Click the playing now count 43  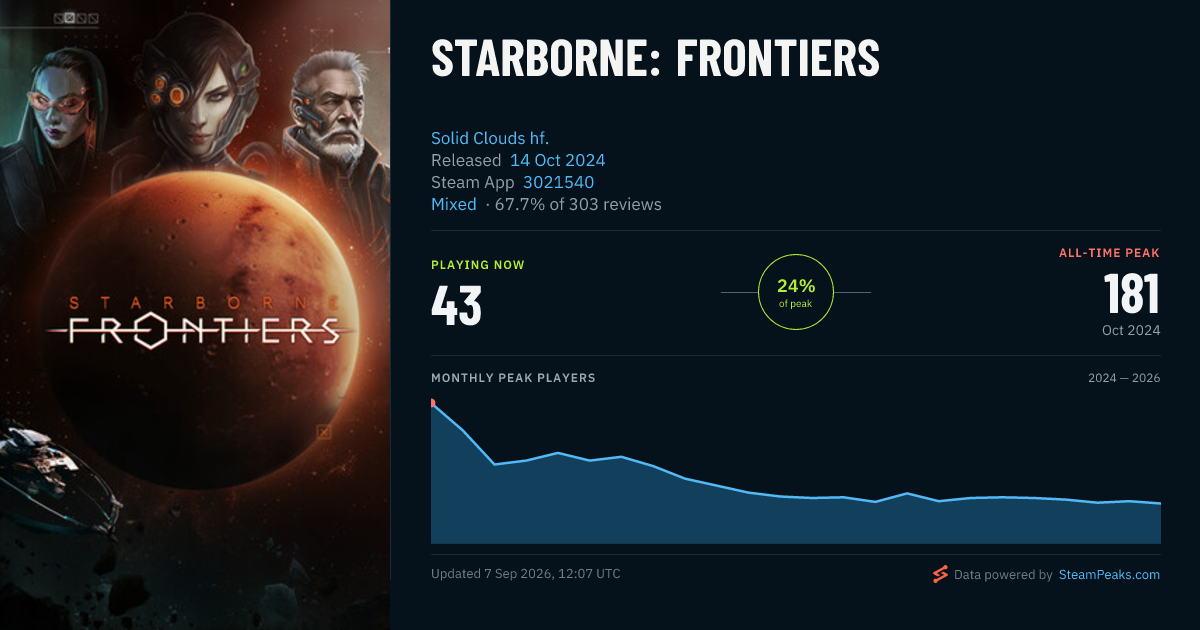point(457,306)
